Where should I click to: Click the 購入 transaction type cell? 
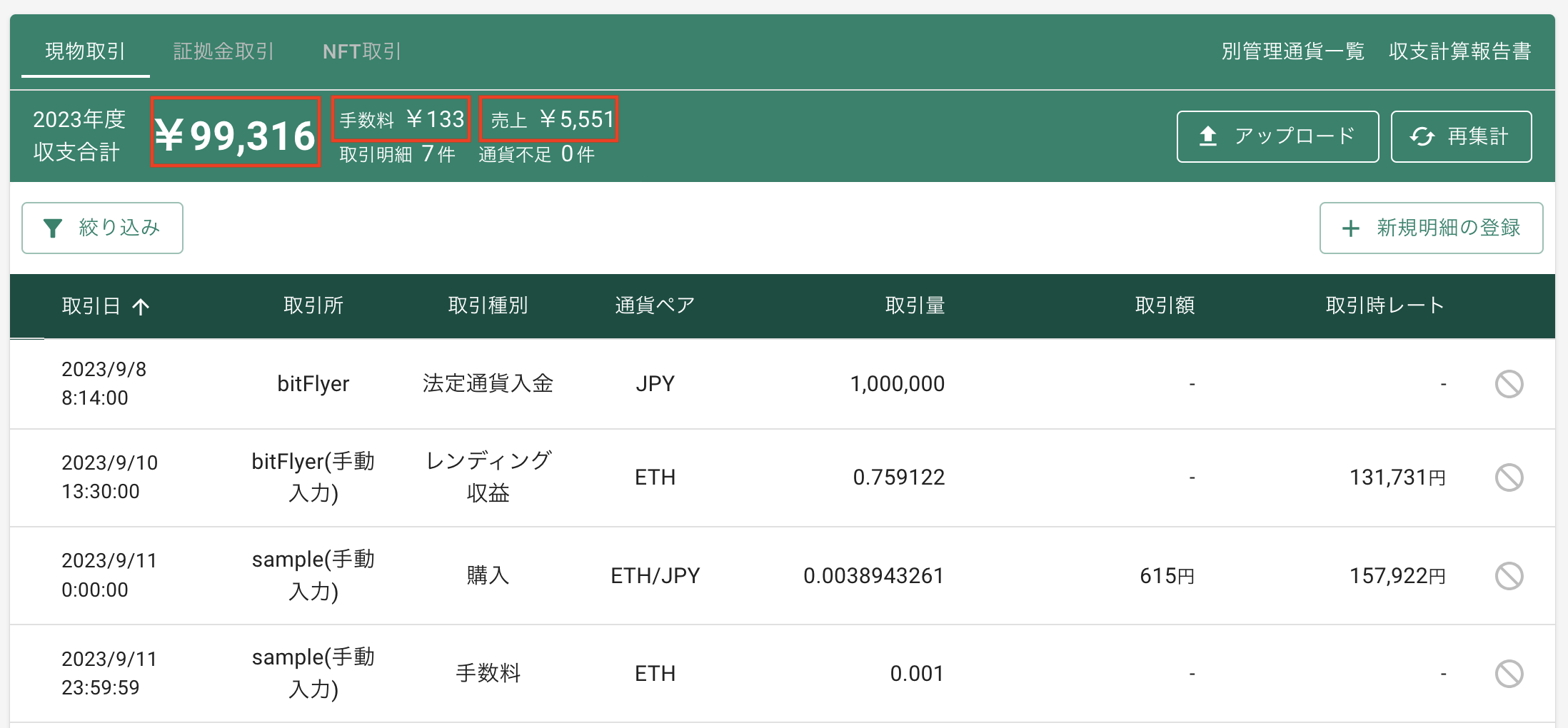488,575
